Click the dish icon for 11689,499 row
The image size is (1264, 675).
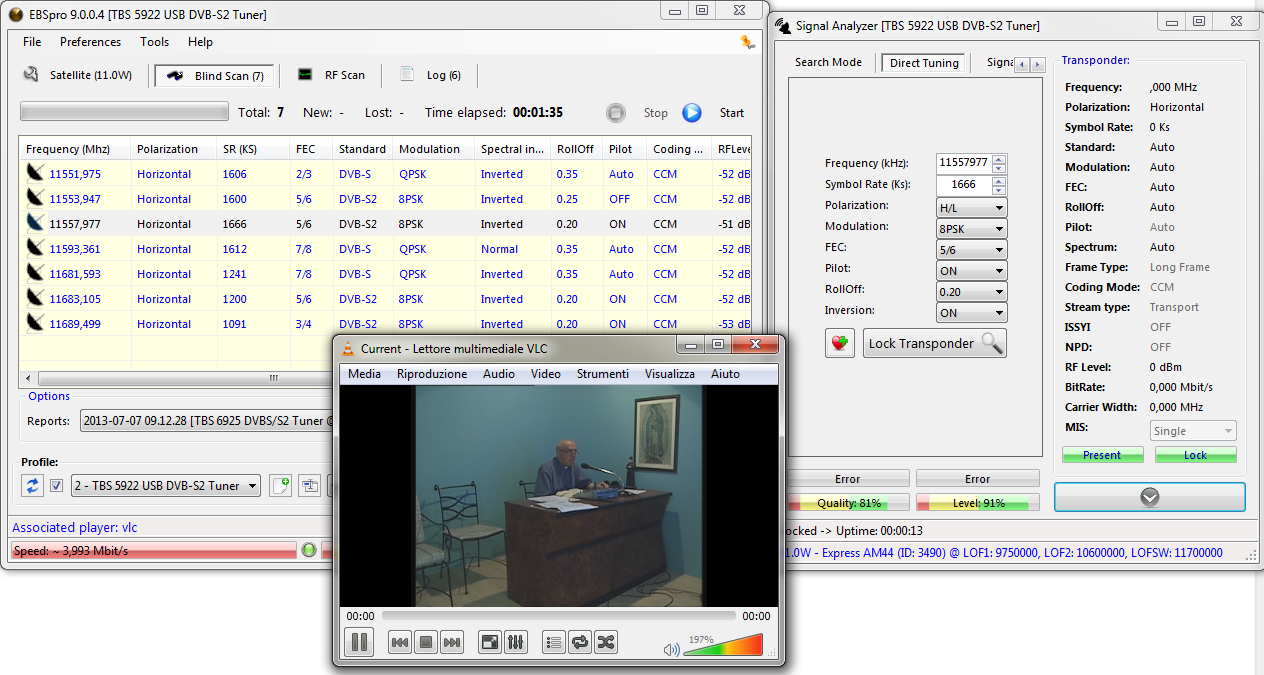click(35, 323)
